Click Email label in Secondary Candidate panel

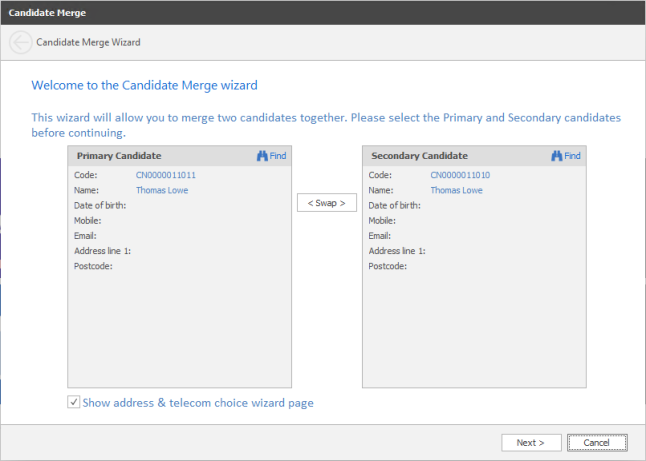click(381, 236)
